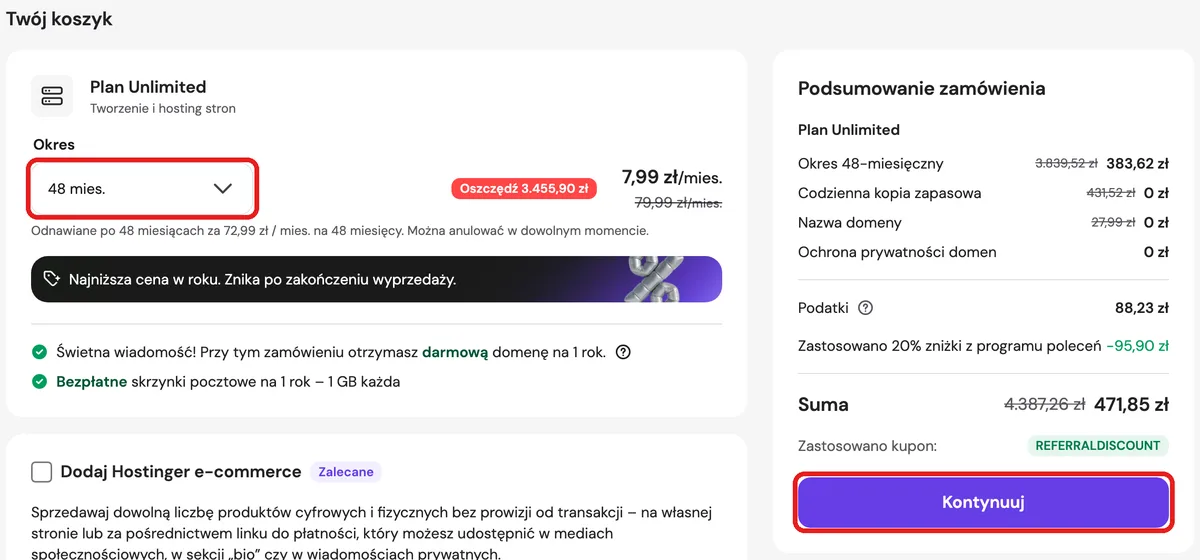Click the Codzienna kopia zapasowa row
The height and width of the screenshot is (560, 1200).
pos(983,193)
